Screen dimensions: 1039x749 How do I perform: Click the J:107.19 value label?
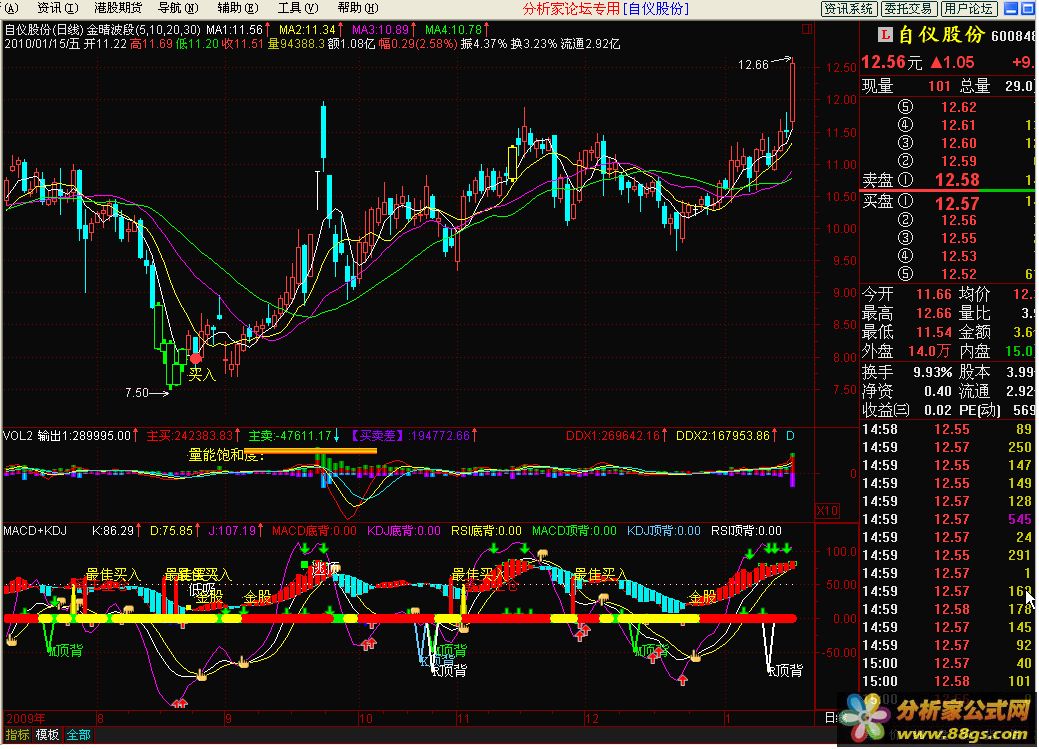tap(232, 531)
